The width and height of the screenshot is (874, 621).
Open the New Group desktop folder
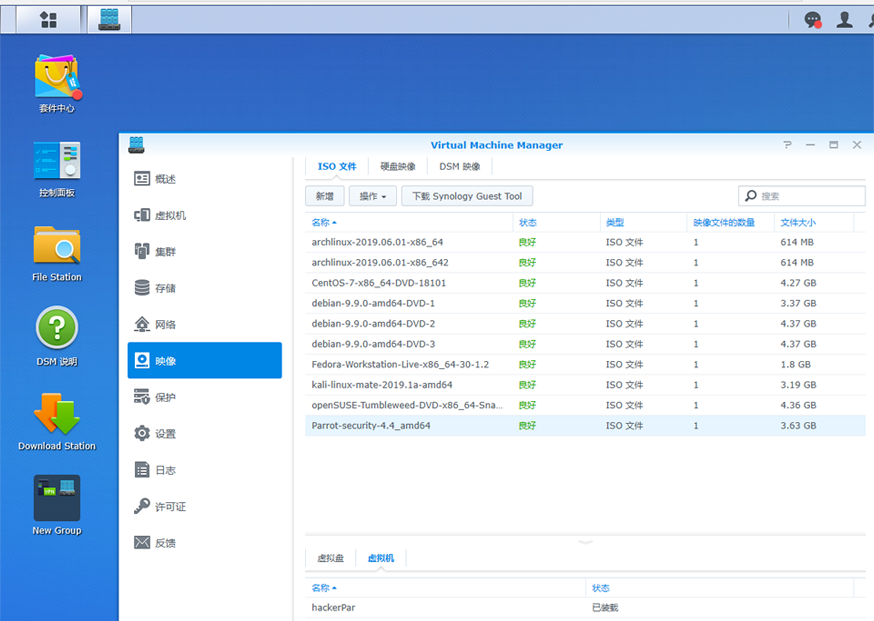coord(57,500)
